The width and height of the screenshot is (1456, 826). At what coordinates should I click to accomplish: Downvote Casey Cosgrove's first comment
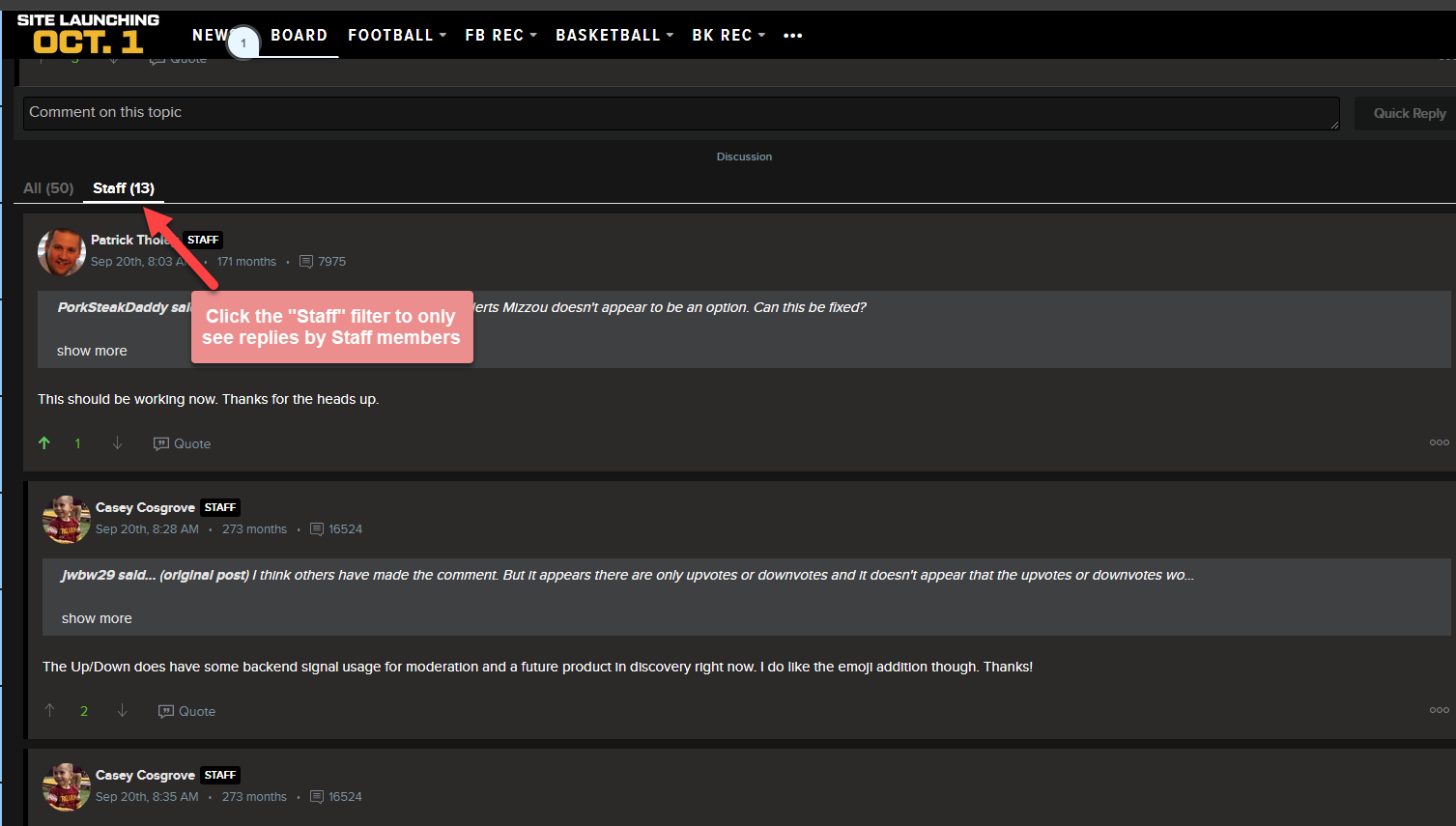(122, 710)
